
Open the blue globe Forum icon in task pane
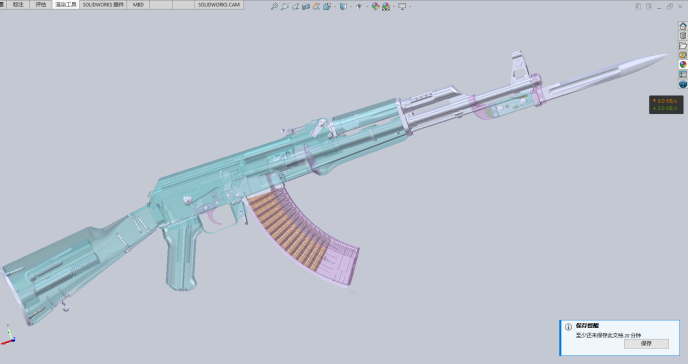683,84
